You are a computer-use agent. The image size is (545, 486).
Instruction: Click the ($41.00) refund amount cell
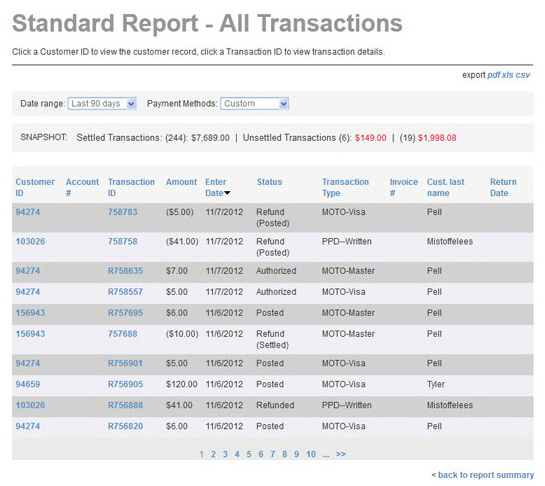pos(182,241)
